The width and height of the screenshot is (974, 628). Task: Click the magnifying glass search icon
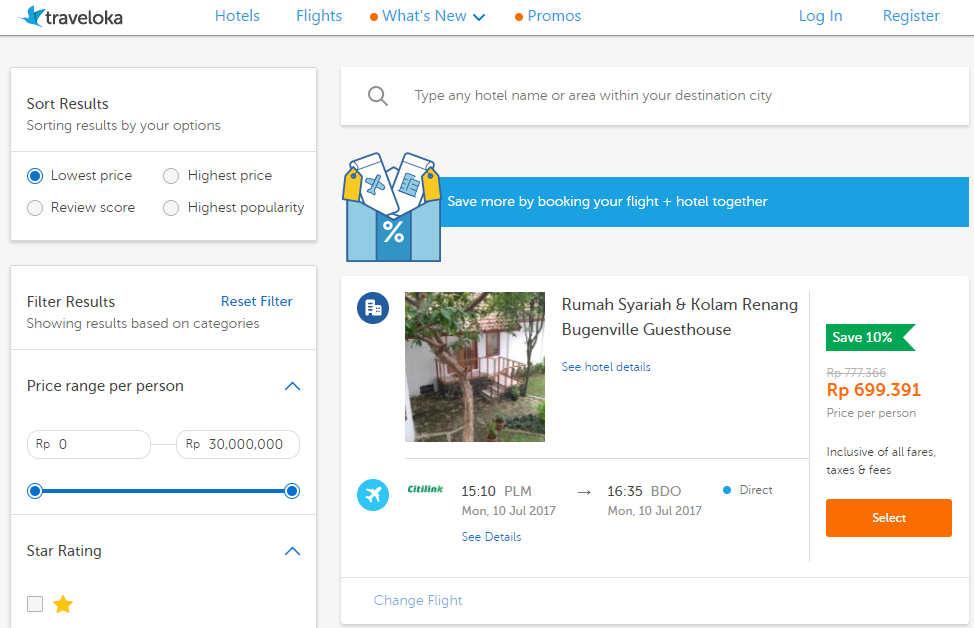point(377,96)
